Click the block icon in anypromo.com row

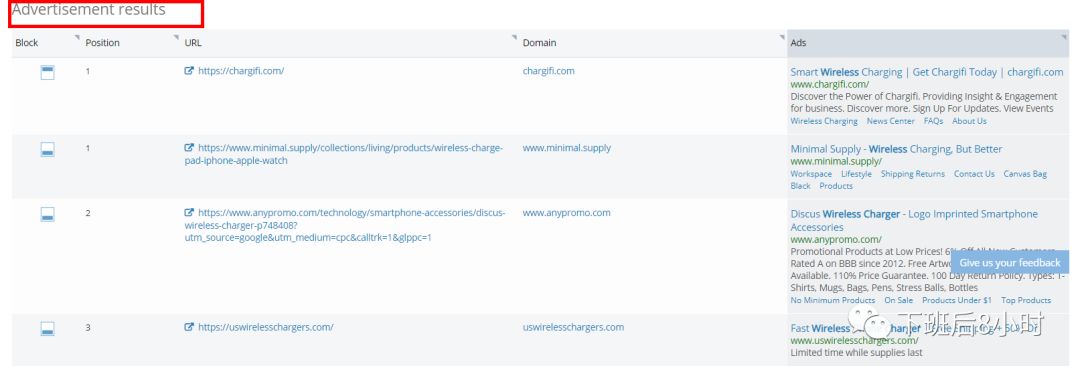click(x=48, y=215)
